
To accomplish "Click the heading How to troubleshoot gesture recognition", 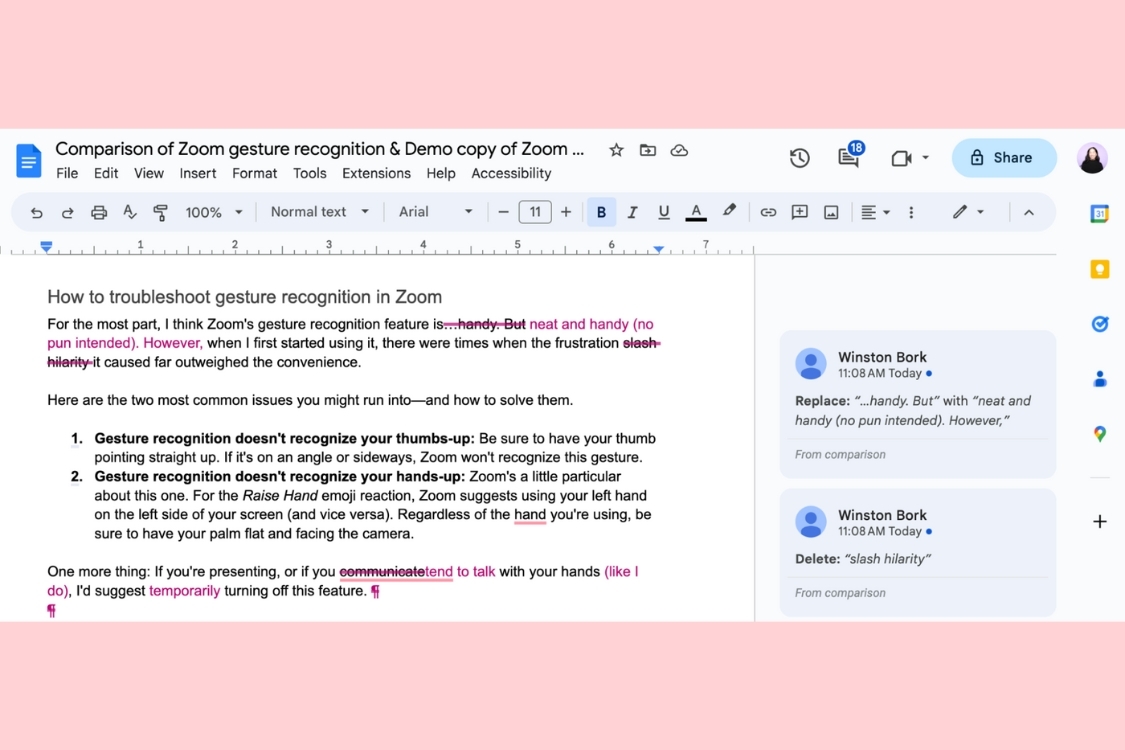I will 245,297.
